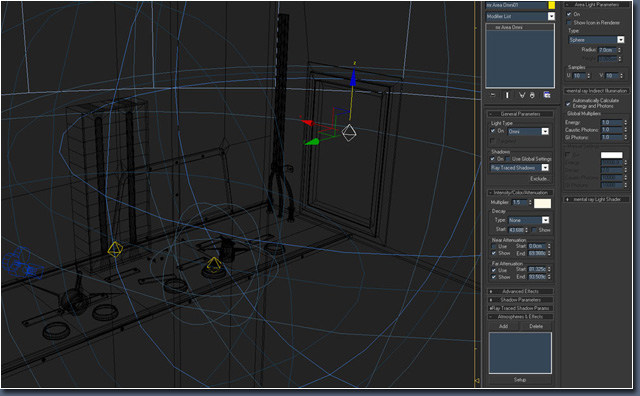Image resolution: width=640 pixels, height=396 pixels.
Task: Click Add in Atmospheres & Effects
Action: [503, 326]
